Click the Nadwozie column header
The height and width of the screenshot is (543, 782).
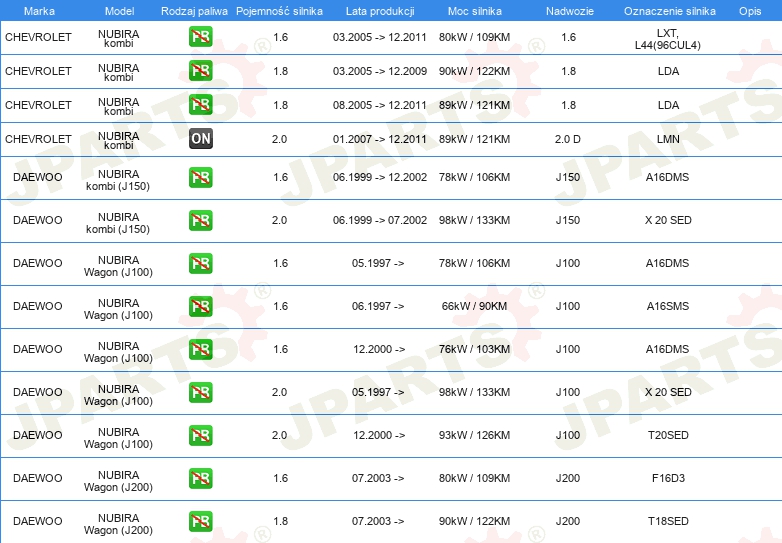pyautogui.click(x=570, y=11)
